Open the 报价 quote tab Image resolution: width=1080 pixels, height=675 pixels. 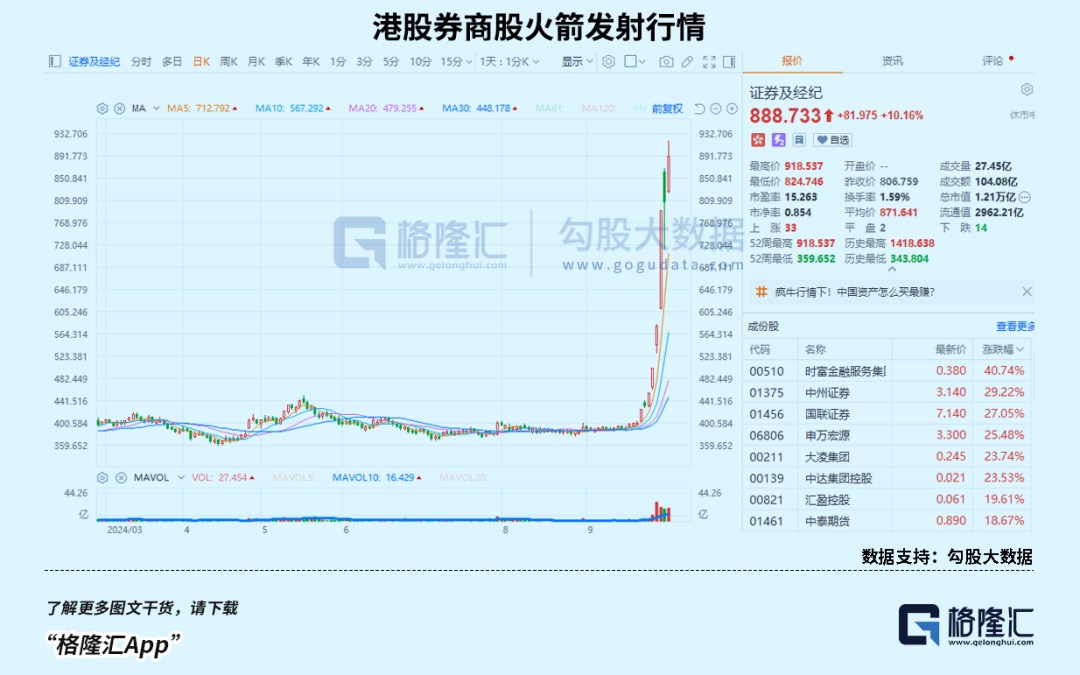coord(792,61)
